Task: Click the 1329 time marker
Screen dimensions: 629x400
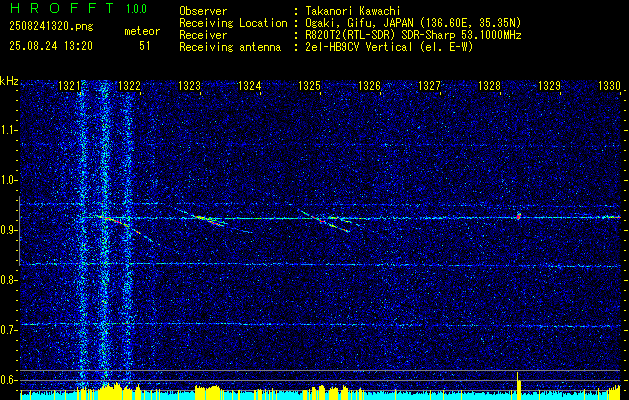Action: tap(549, 86)
